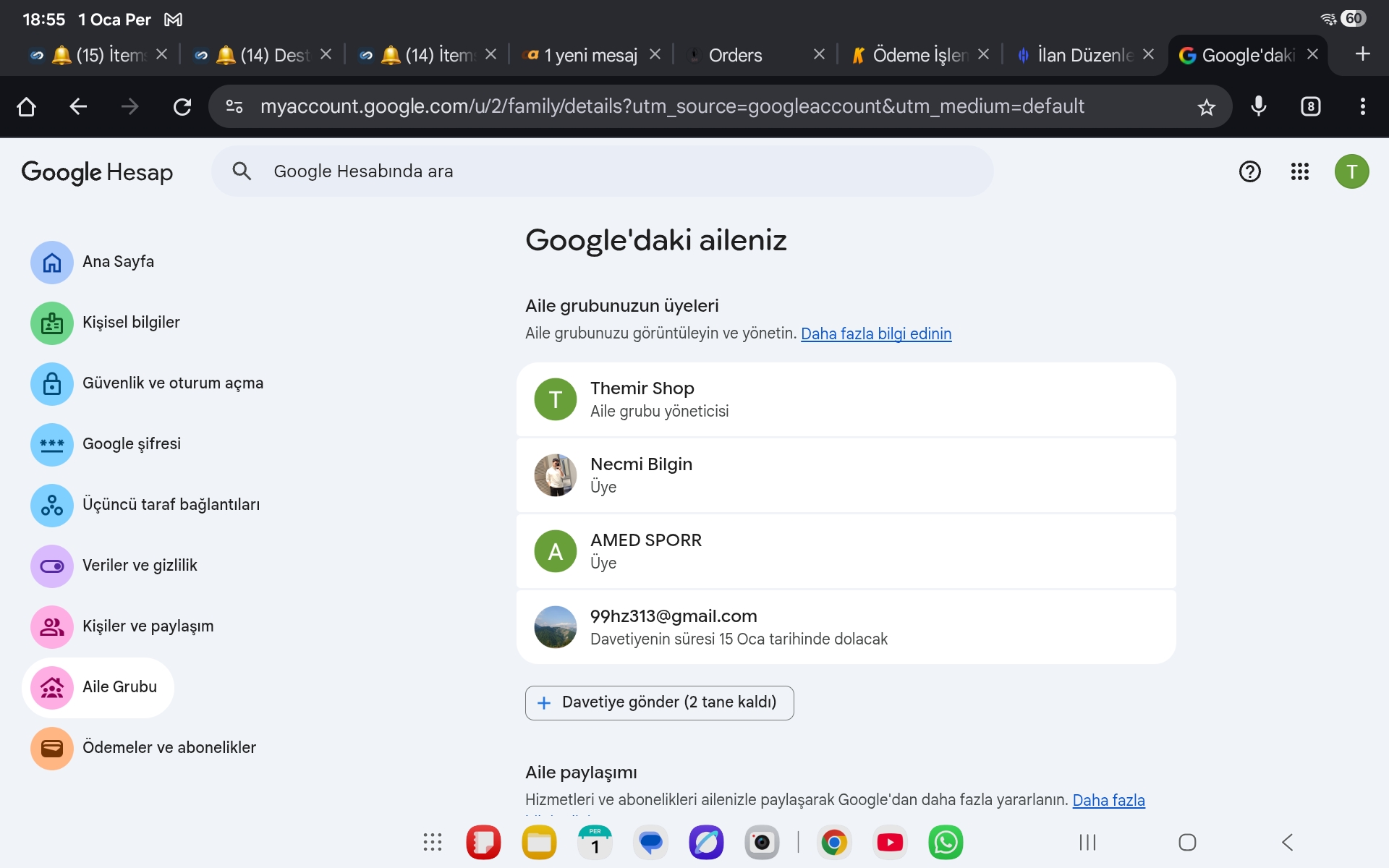Open Daha fazla bilgi edinin link
The image size is (1389, 868).
(x=876, y=333)
